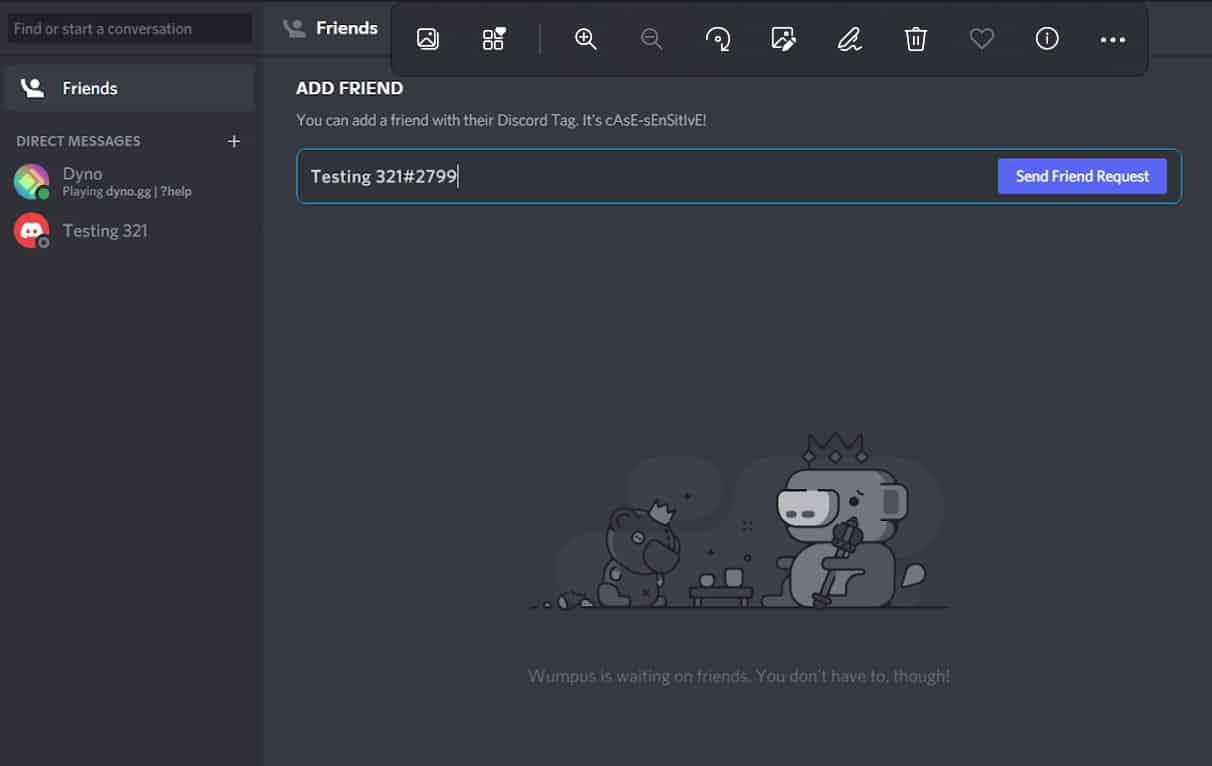Viewport: 1212px width, 766px height.
Task: Open the collections icon with the heart
Action: [x=494, y=39]
